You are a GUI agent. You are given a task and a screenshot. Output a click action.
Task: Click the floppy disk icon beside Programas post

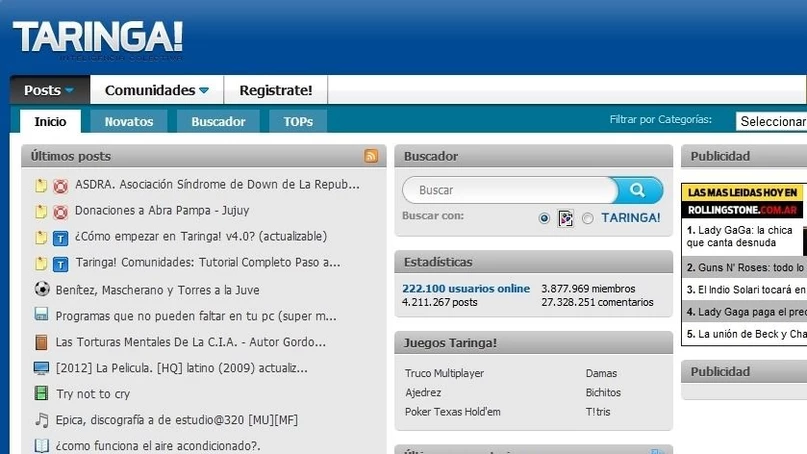(x=41, y=315)
